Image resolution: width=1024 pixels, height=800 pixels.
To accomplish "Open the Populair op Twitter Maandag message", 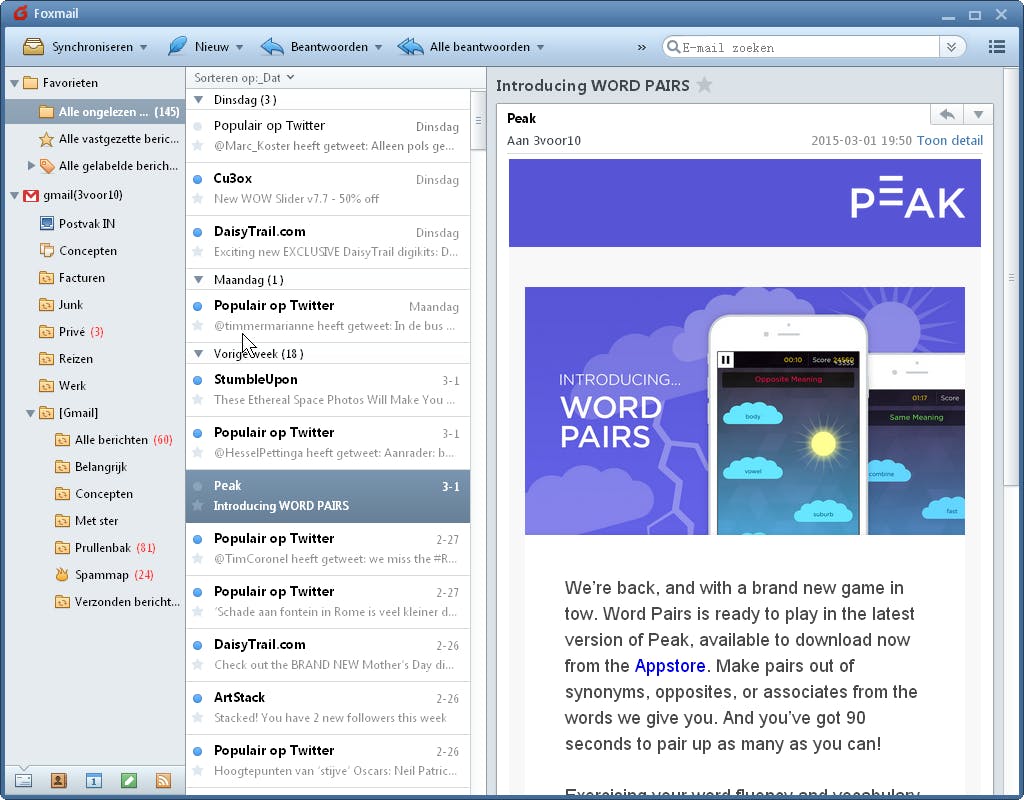I will (328, 315).
